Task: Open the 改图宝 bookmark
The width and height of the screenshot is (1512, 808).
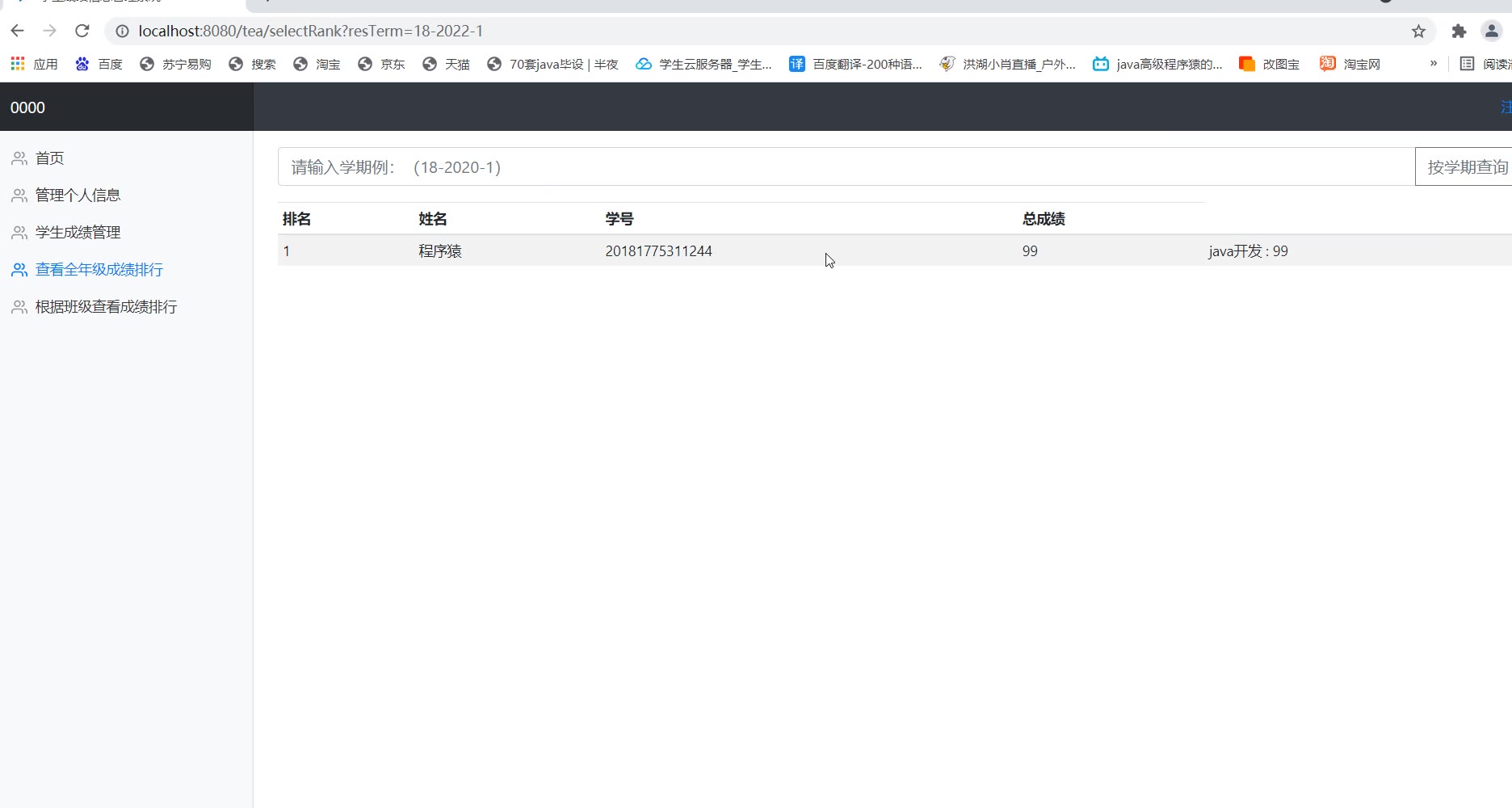Action: (1269, 64)
